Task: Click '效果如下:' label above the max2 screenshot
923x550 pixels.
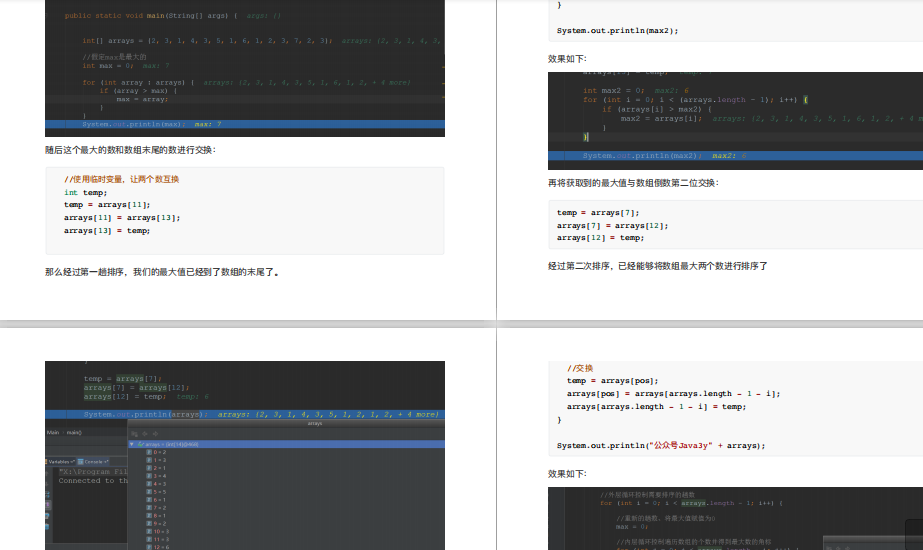Action: 567,59
